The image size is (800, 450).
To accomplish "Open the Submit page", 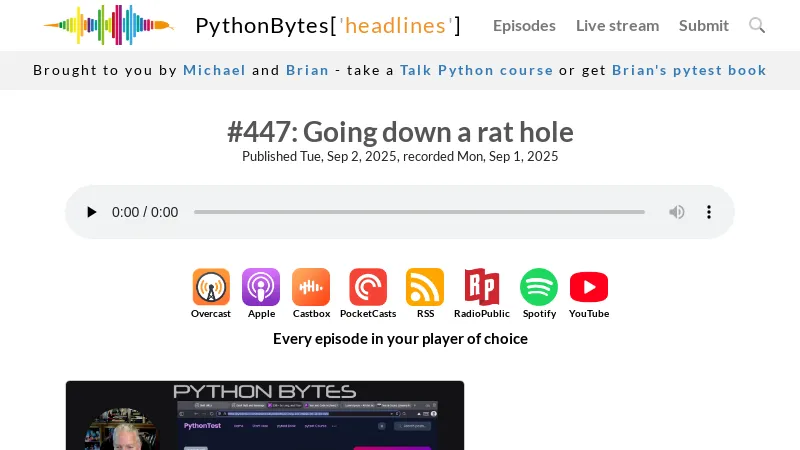I will pos(704,25).
